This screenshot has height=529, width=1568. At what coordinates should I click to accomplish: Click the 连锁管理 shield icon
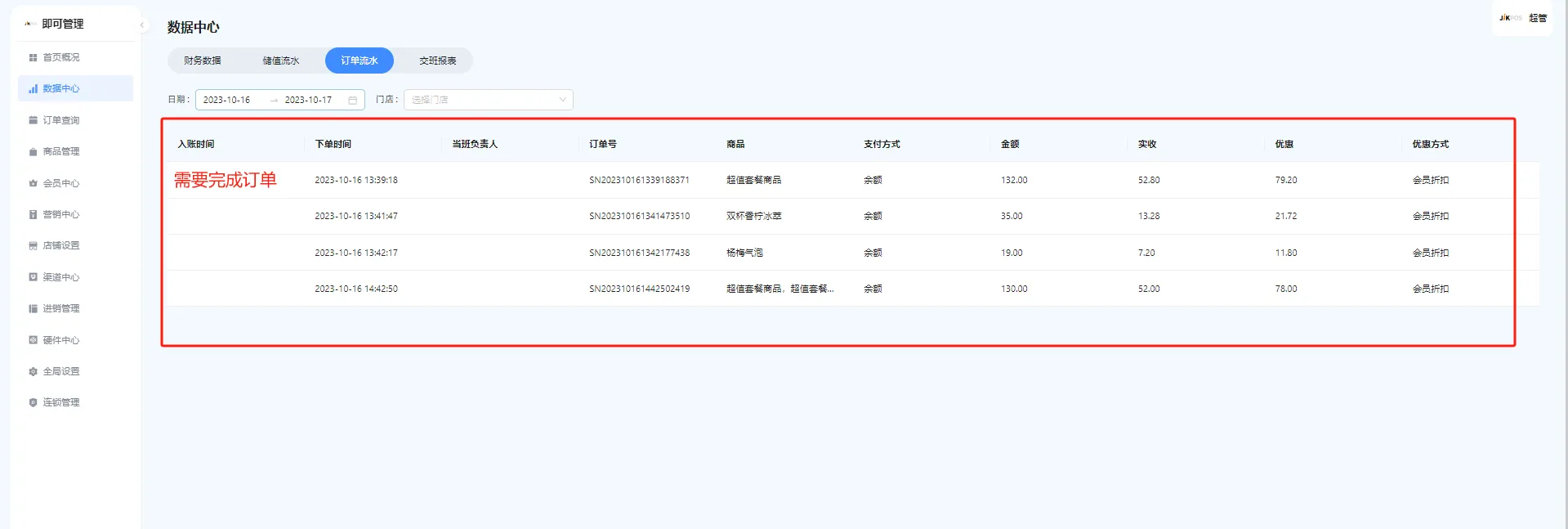coord(33,402)
